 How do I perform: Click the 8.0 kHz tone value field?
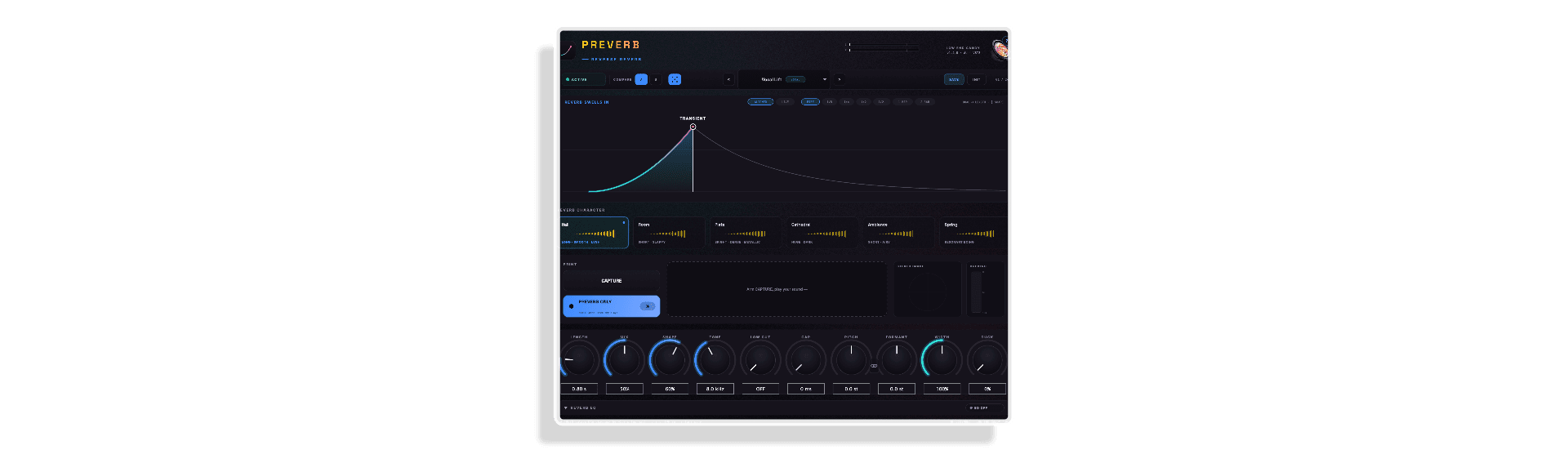point(715,389)
